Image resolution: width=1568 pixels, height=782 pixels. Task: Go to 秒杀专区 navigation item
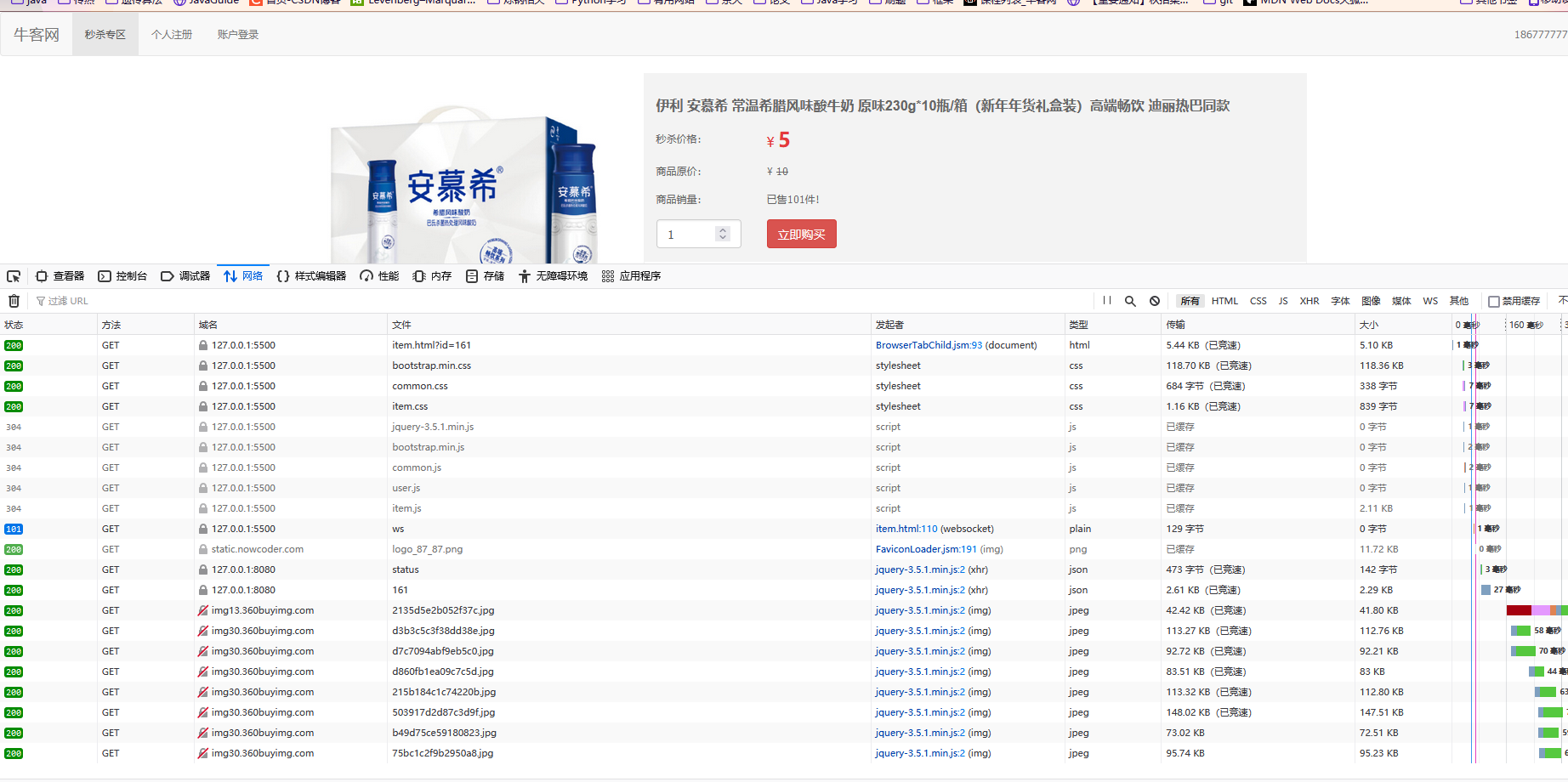pos(105,35)
